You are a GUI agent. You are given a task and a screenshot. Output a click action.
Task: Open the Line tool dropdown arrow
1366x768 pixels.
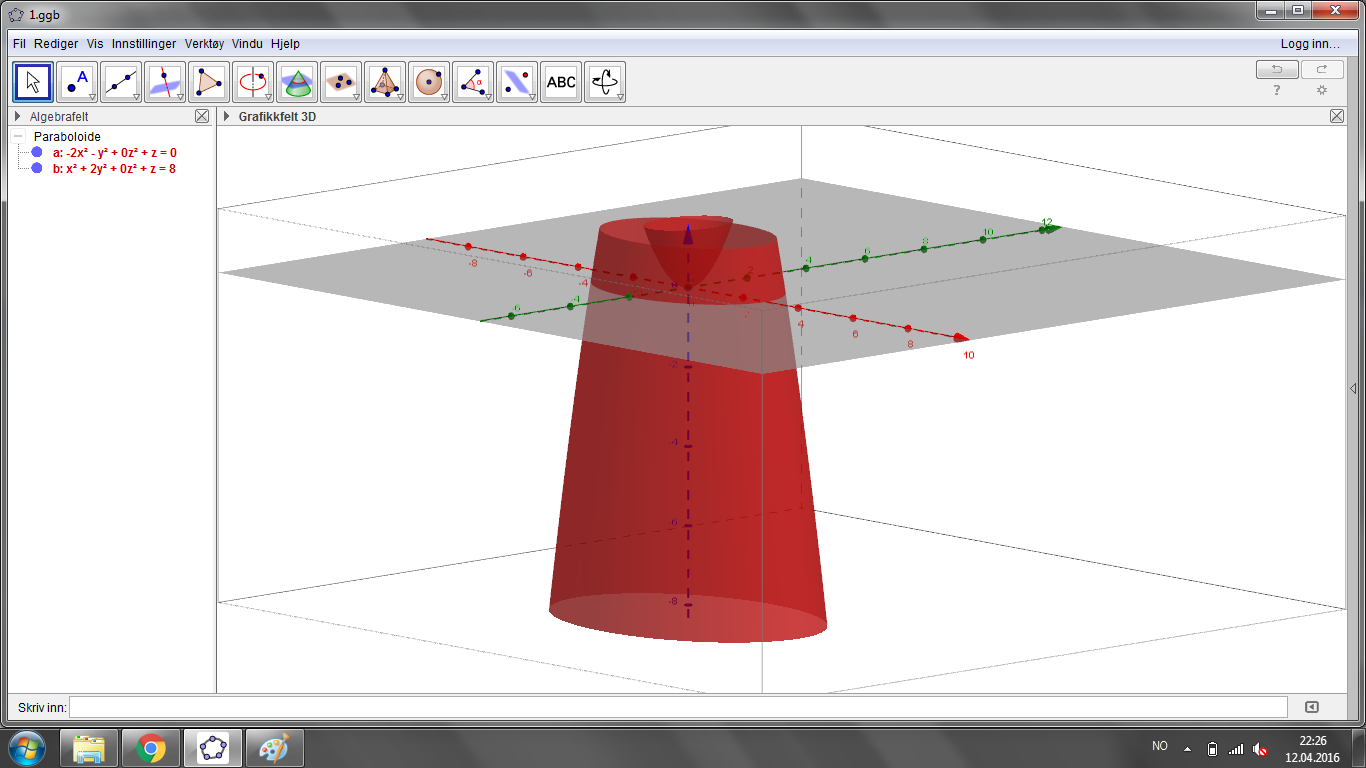pyautogui.click(x=136, y=97)
